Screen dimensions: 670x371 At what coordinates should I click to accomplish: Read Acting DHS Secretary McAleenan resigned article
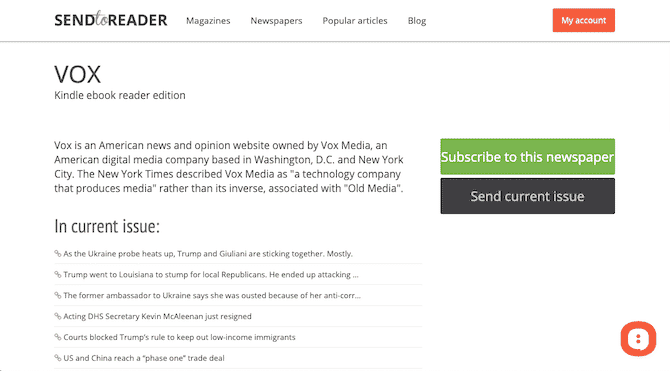pyautogui.click(x=157, y=316)
